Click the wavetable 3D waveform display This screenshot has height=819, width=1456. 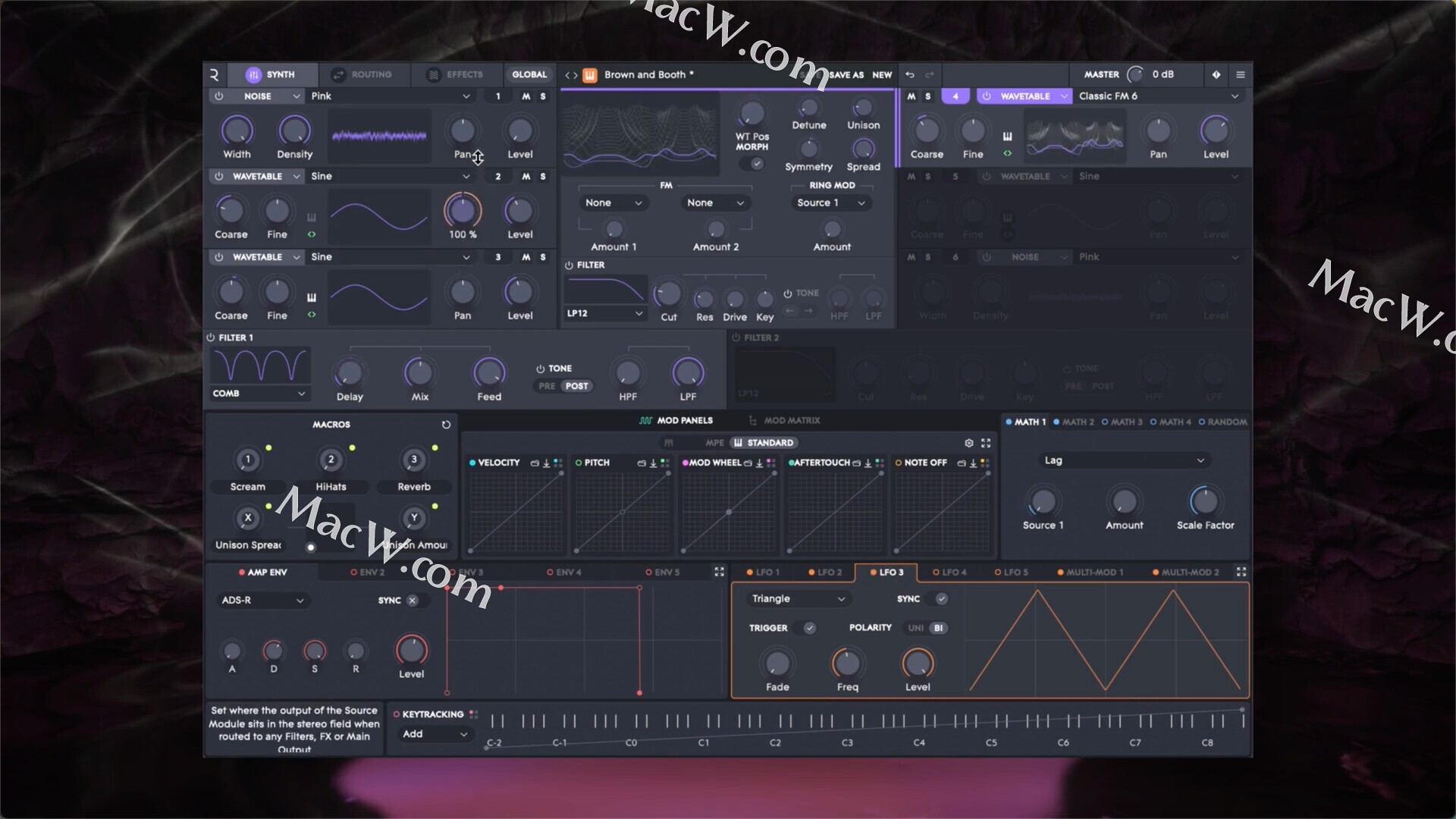pyautogui.click(x=641, y=133)
